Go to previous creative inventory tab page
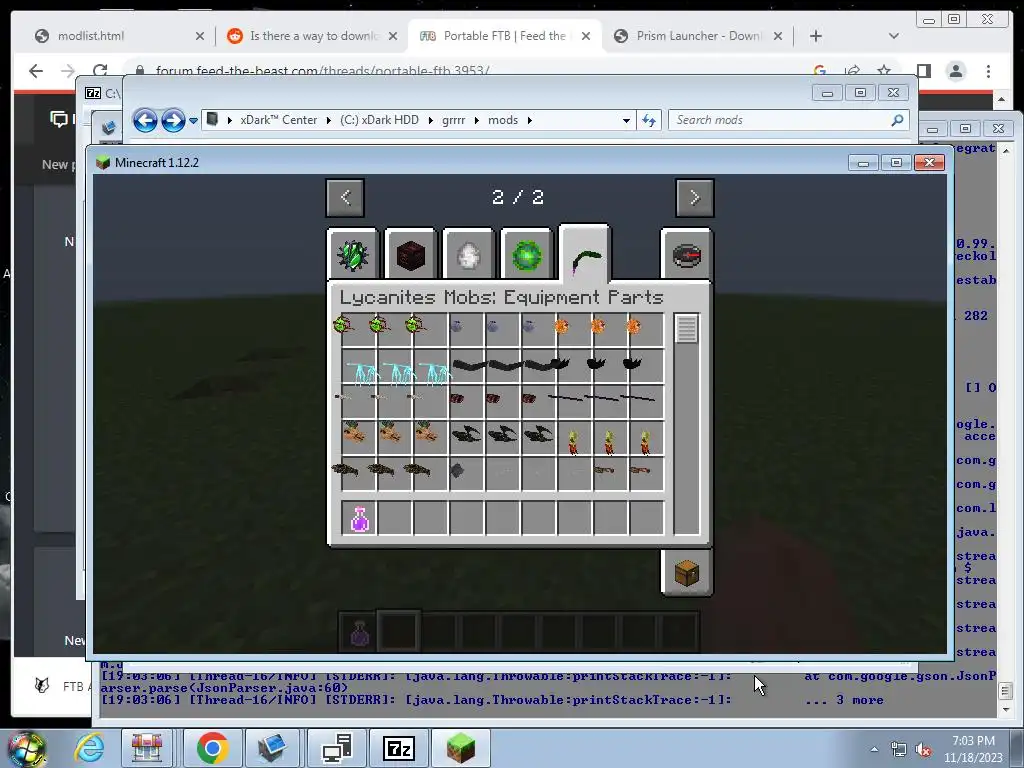 (x=345, y=197)
